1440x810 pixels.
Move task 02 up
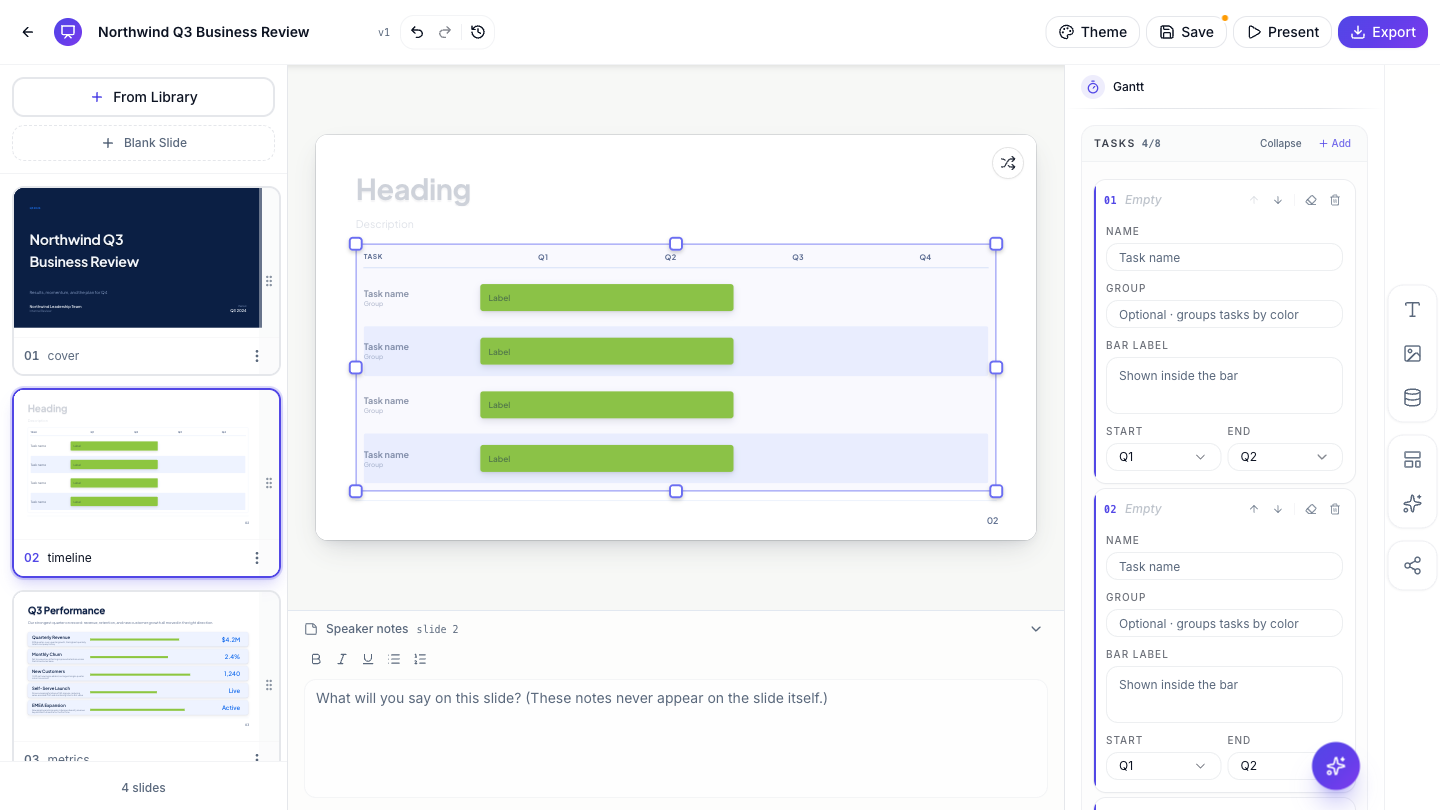pyautogui.click(x=1254, y=509)
